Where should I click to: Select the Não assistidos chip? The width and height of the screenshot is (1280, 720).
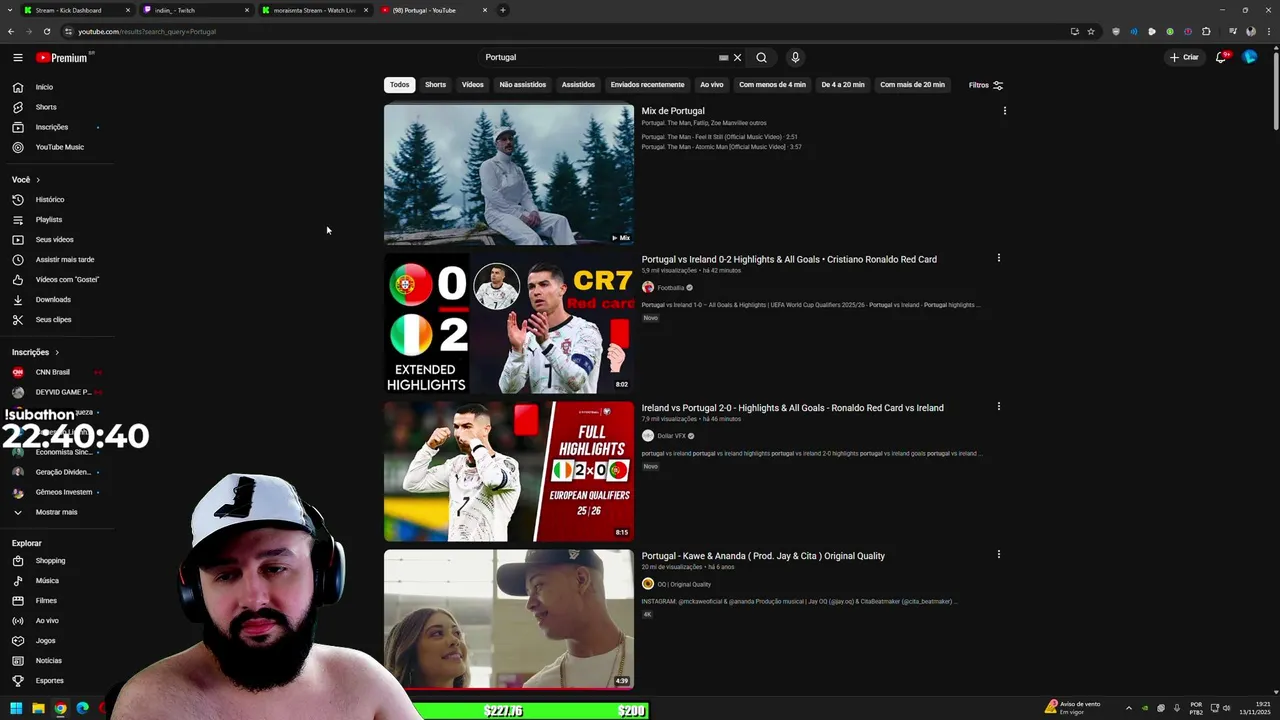tap(523, 85)
